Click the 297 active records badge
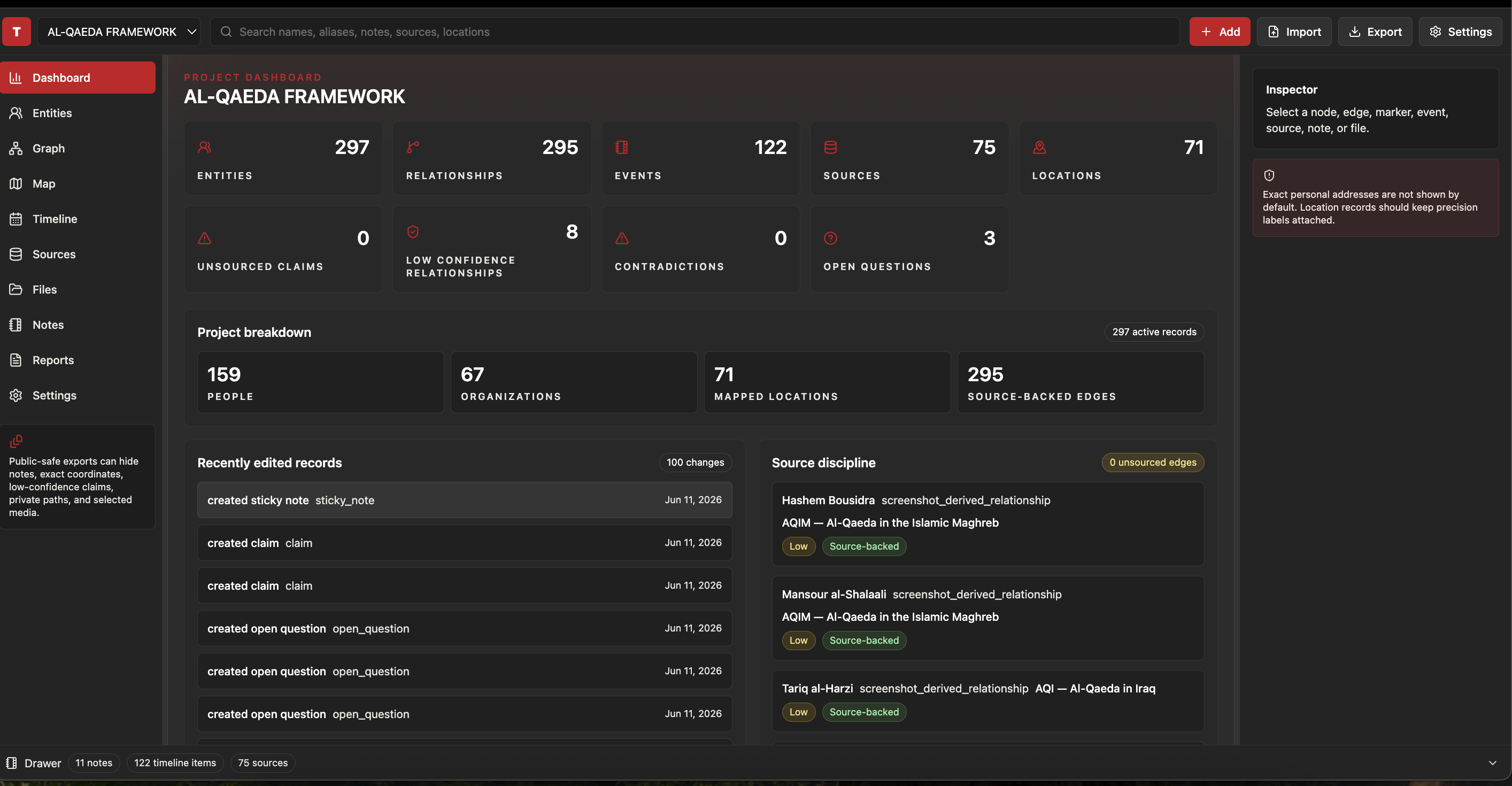The width and height of the screenshot is (1512, 786). click(x=1154, y=332)
